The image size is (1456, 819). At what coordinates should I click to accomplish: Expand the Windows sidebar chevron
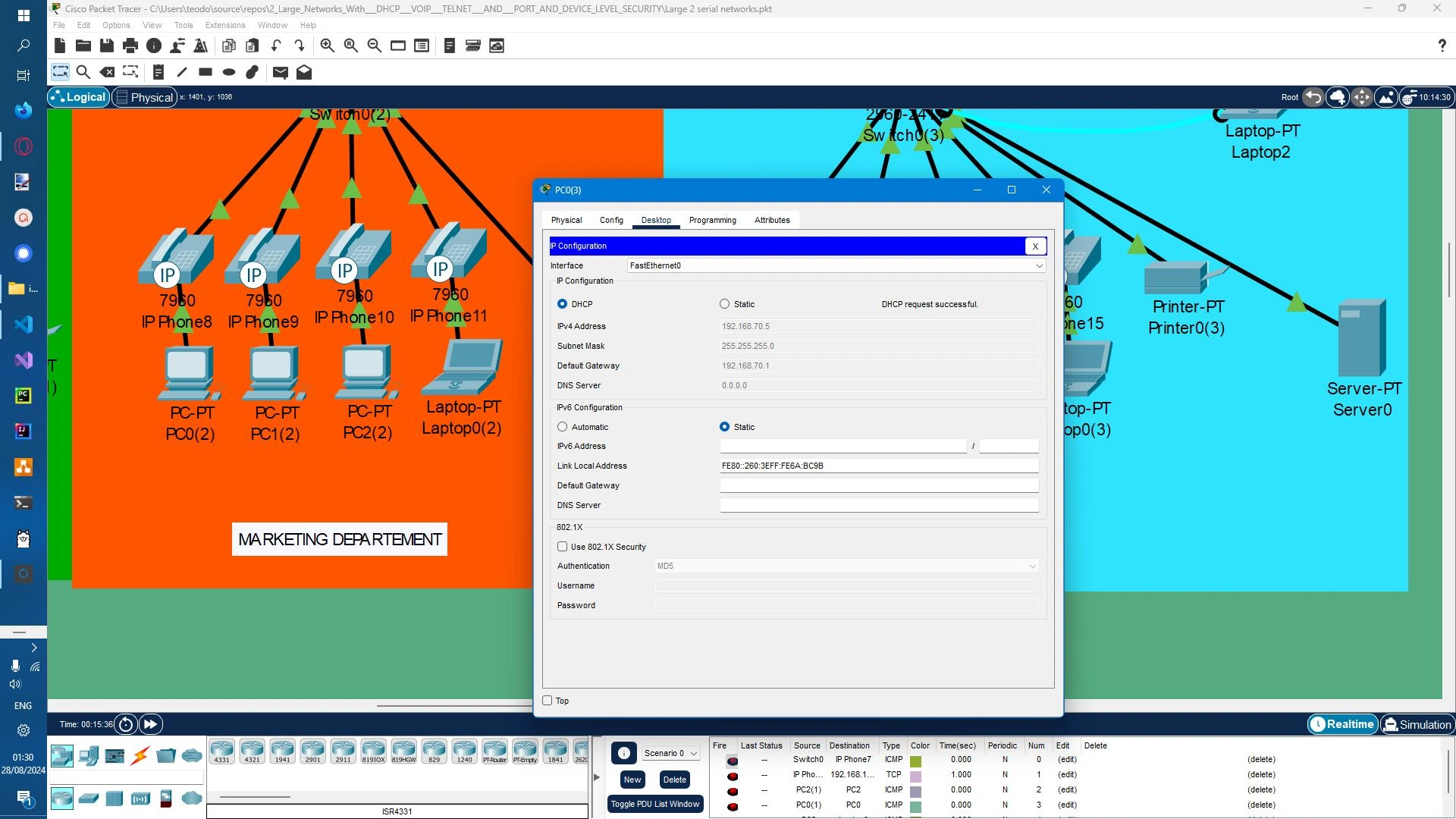tap(33, 648)
